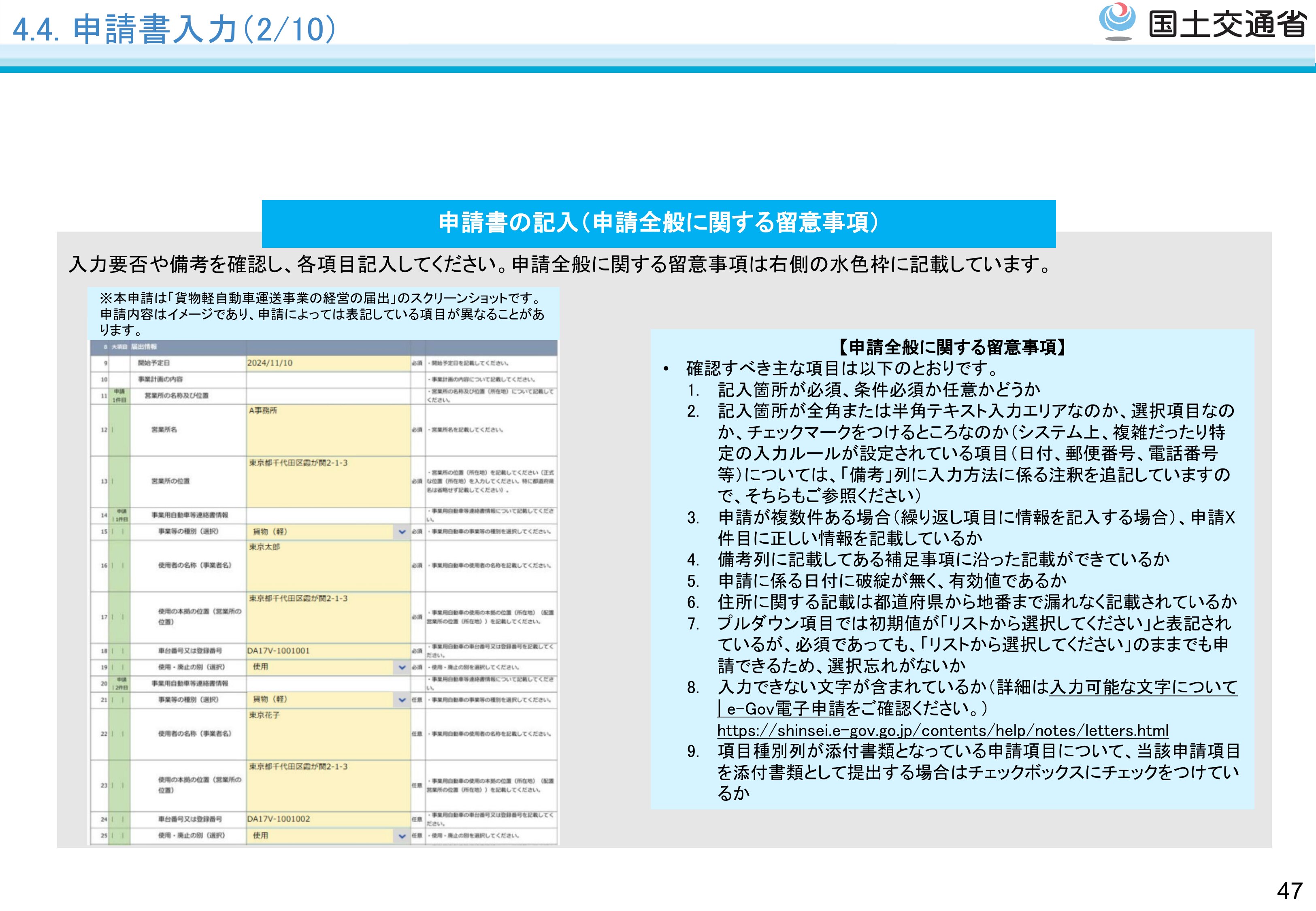Viewport: 1316px width, 911px height.
Task: Click the blue 申請書の記入 heading banner
Action: click(658, 223)
